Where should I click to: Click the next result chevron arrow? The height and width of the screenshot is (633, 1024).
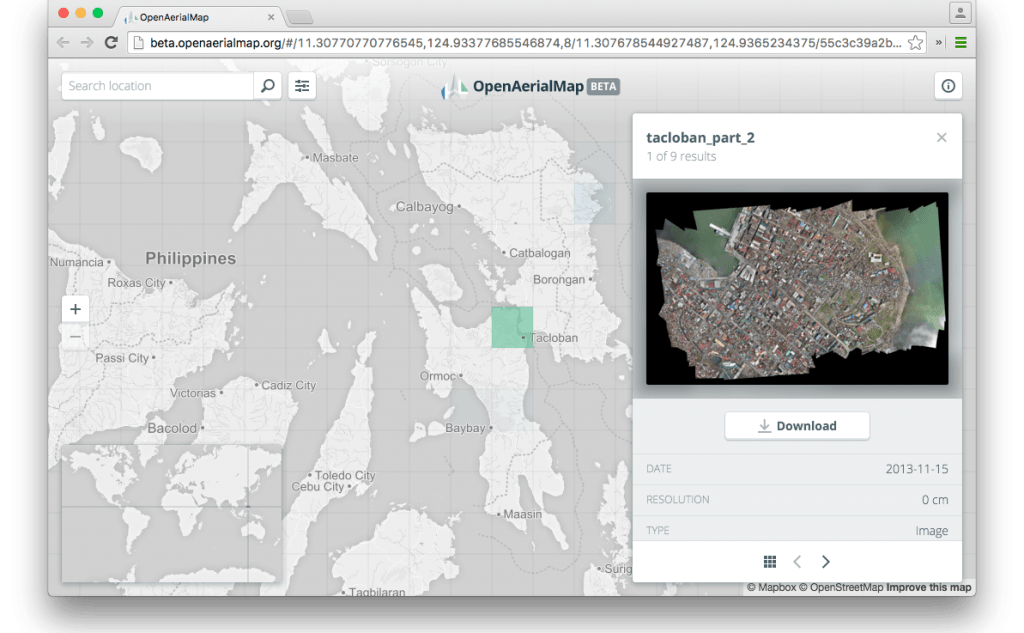coord(826,561)
